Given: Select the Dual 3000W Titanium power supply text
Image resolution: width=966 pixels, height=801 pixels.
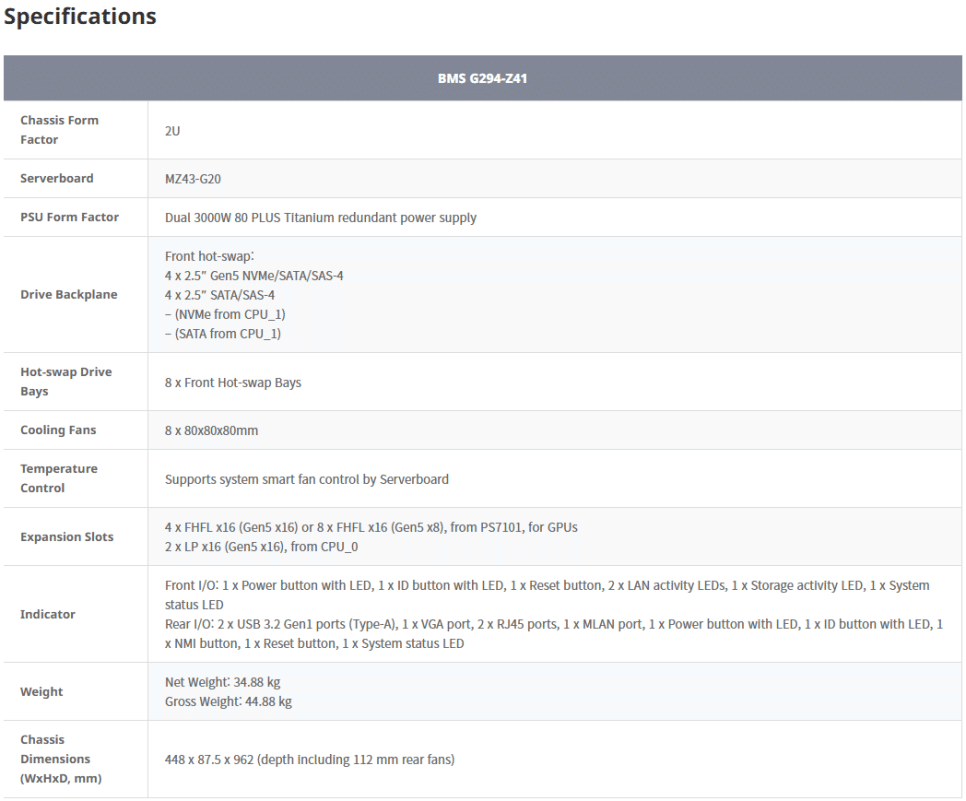Looking at the screenshot, I should 320,218.
